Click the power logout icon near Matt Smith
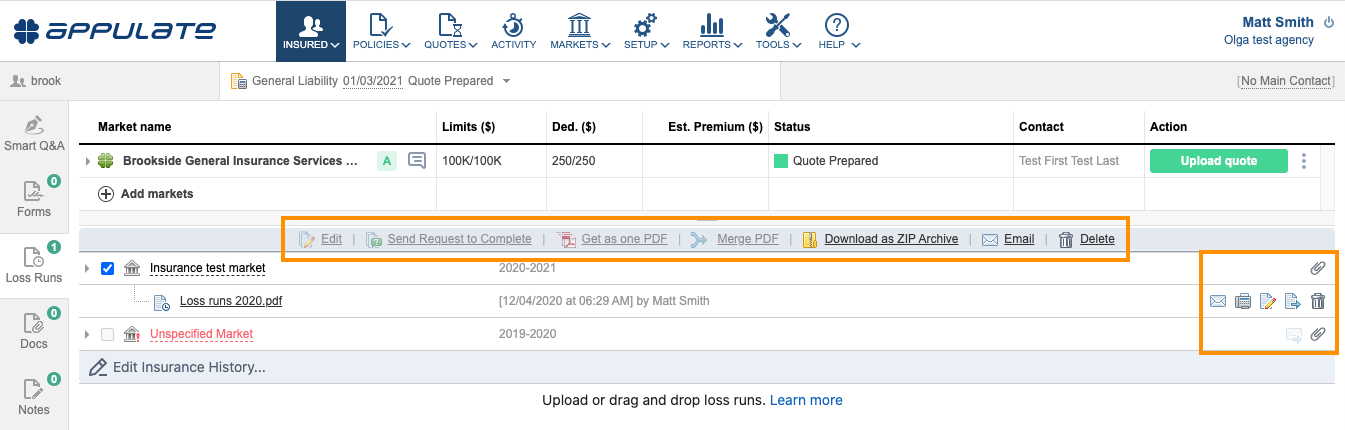Viewport: 1345px width, 430px height. pos(1329,22)
